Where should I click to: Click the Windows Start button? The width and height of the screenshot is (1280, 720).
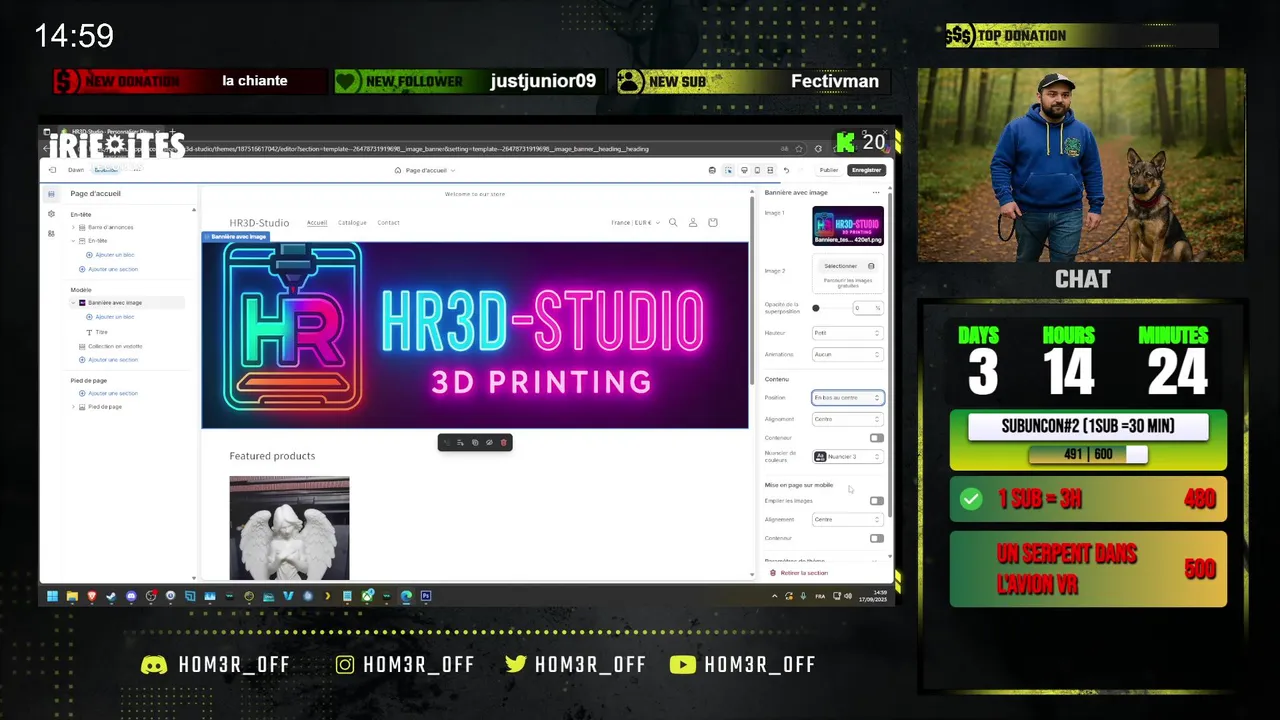(52, 596)
